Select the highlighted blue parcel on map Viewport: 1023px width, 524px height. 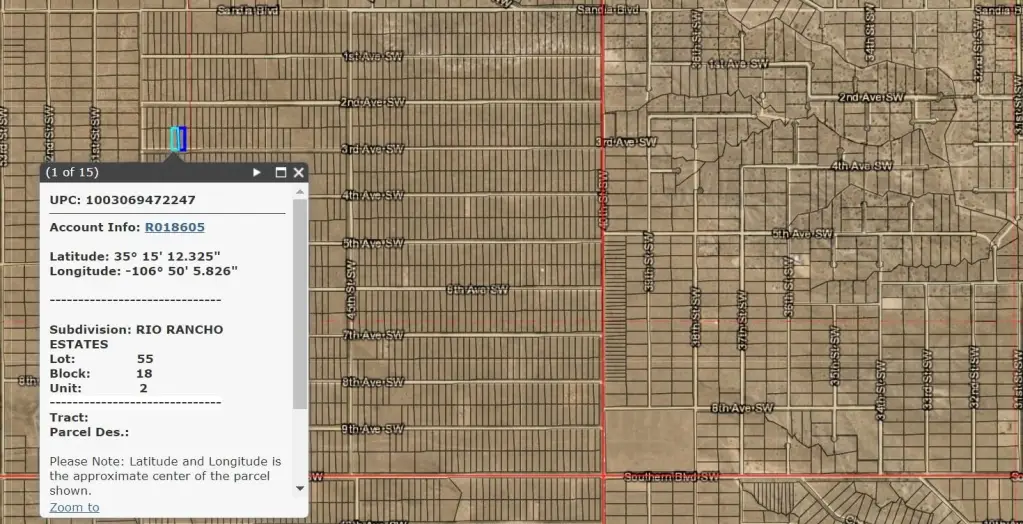[178, 138]
